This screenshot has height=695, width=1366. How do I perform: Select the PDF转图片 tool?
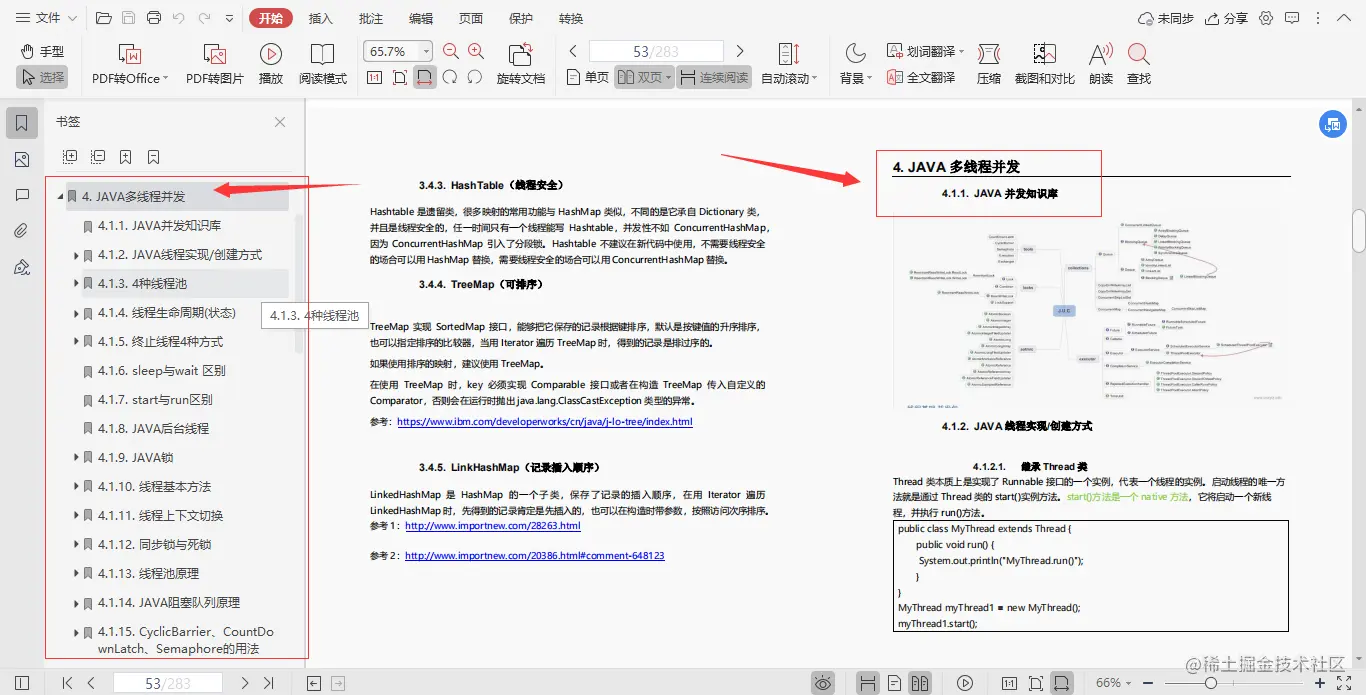(213, 62)
